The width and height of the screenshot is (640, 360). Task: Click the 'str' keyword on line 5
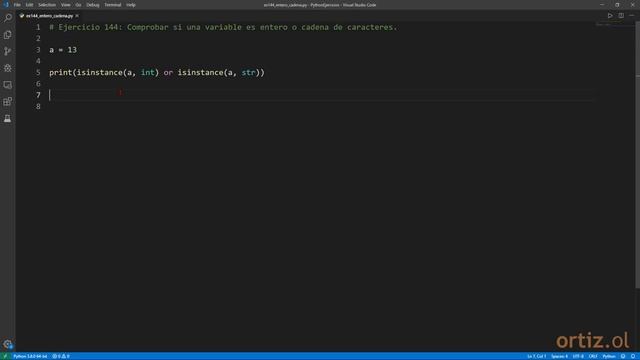tap(248, 73)
